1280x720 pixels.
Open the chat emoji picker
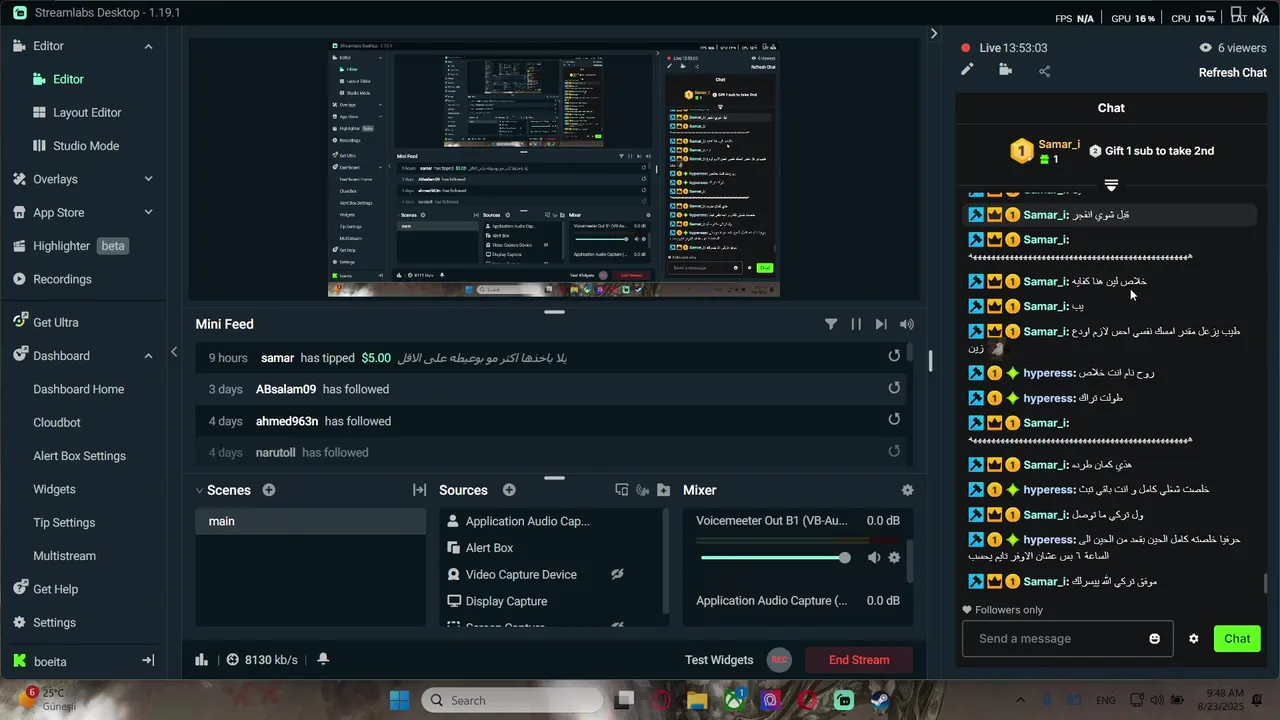coord(1155,638)
